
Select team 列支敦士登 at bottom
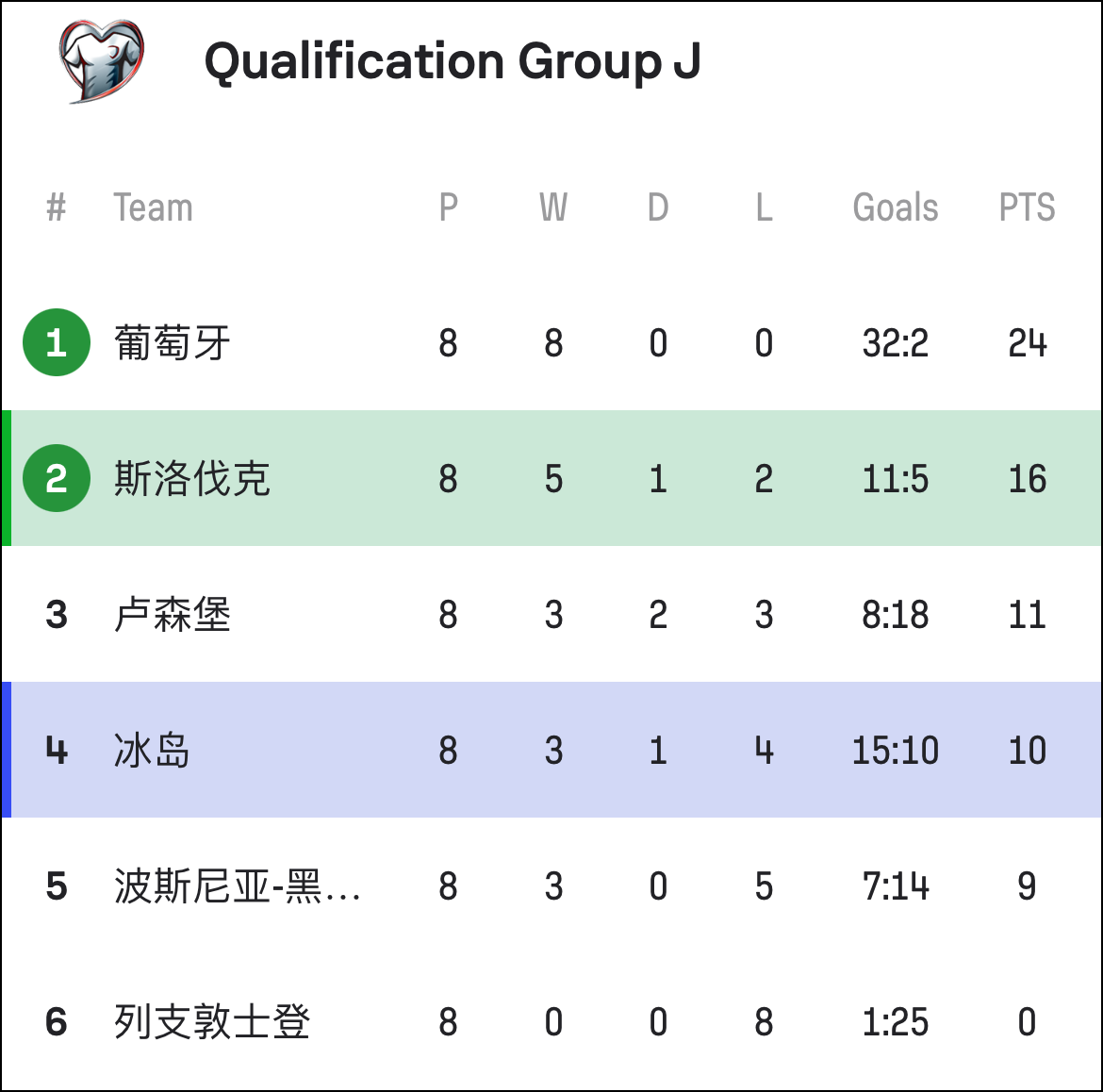click(212, 1021)
